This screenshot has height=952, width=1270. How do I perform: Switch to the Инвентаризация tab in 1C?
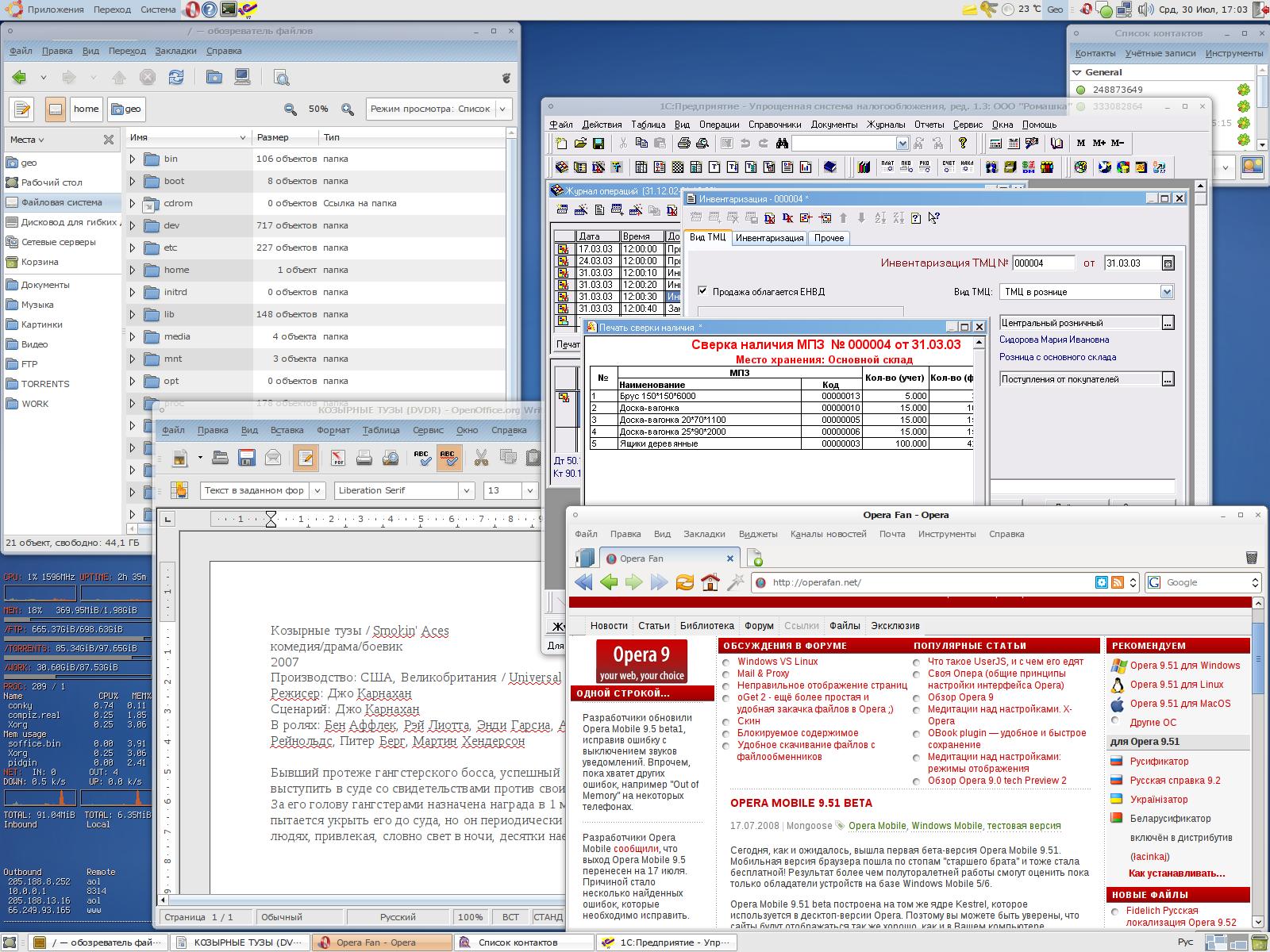click(769, 238)
